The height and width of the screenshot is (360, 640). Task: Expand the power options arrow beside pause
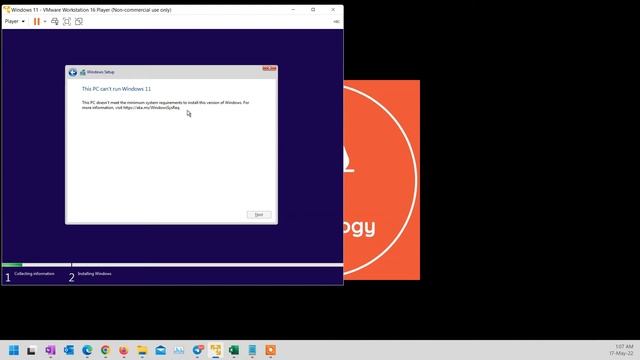45,22
